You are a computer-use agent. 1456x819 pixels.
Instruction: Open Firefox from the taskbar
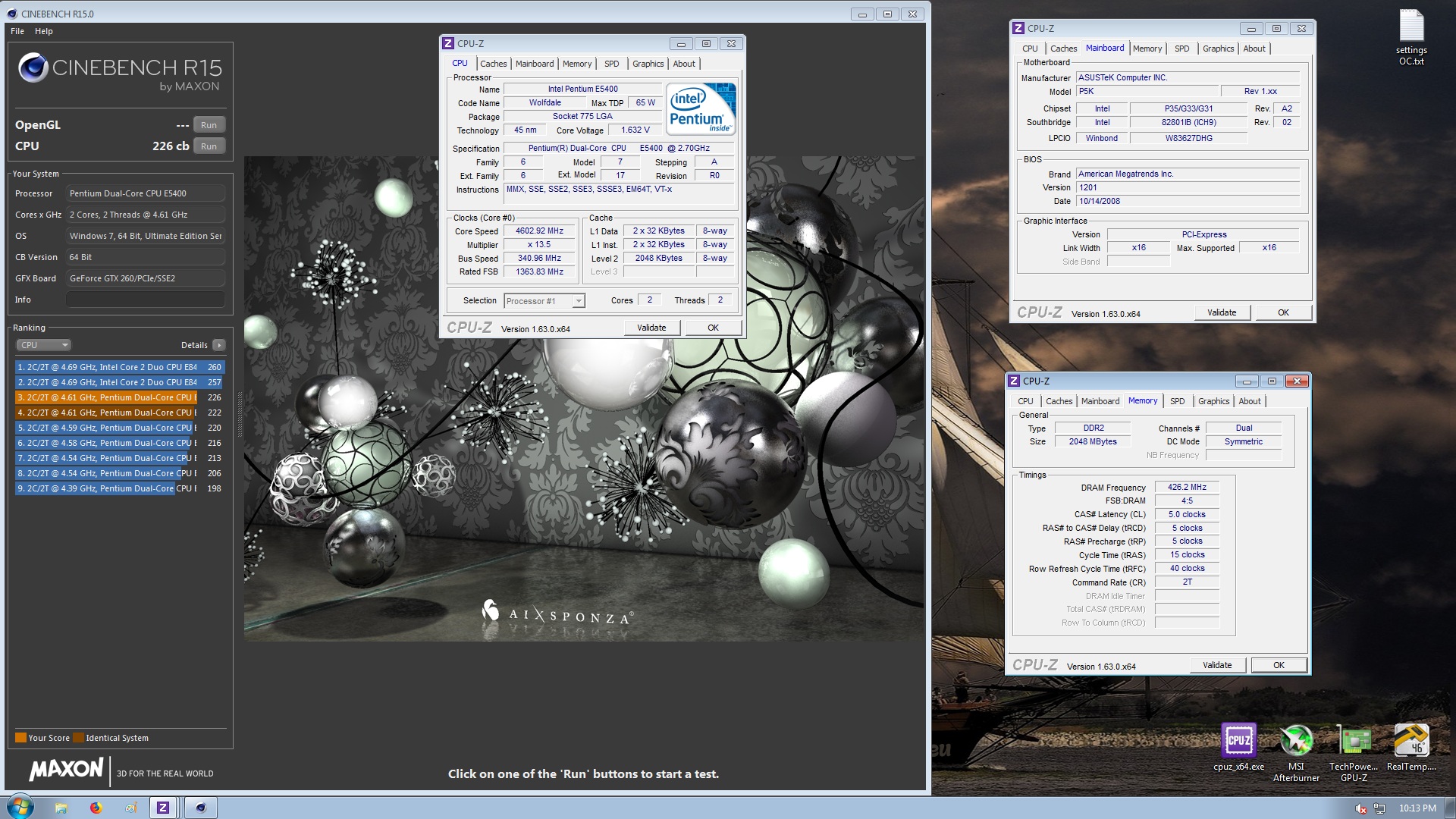click(96, 808)
